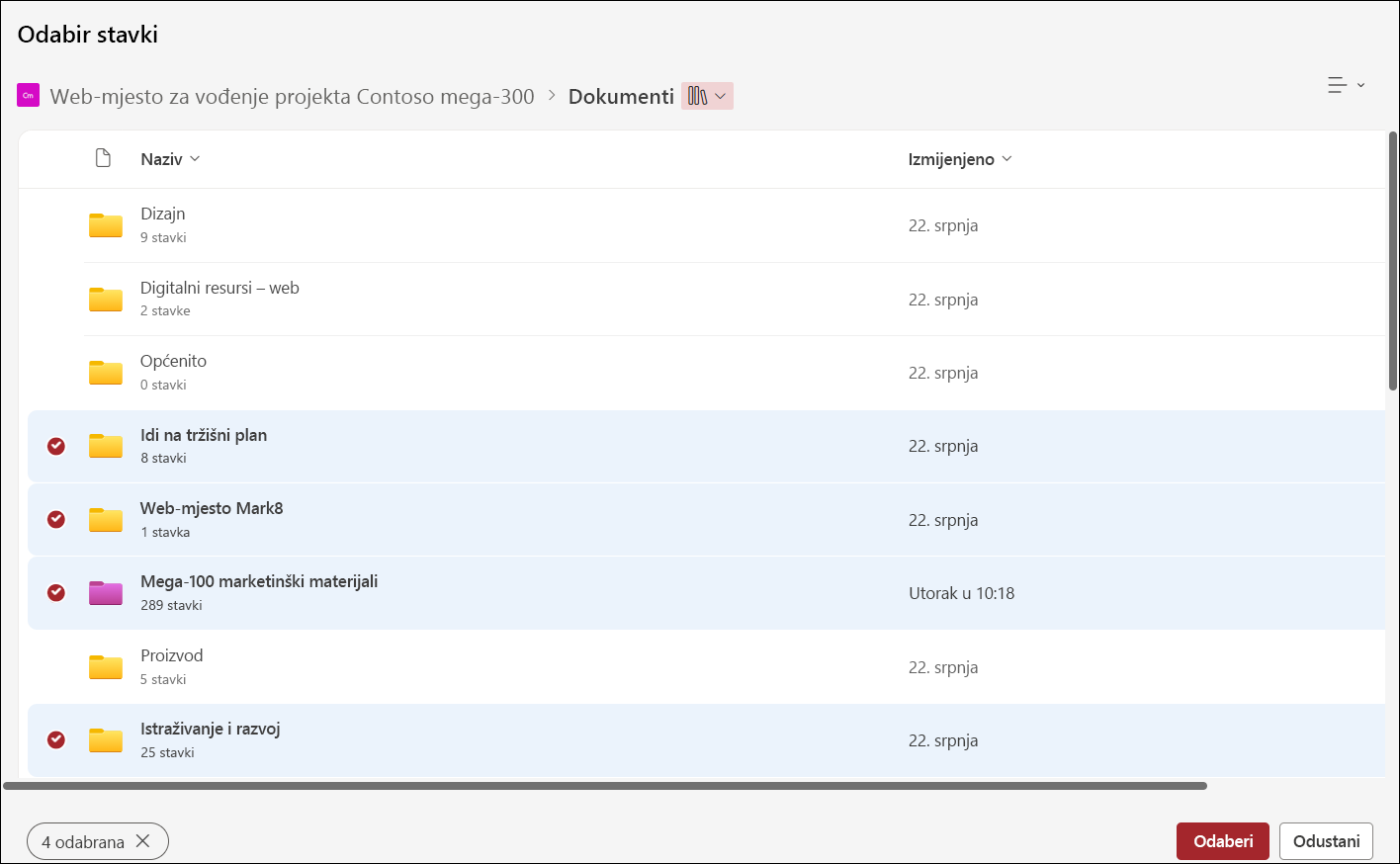Screen dimensions: 1400x864
Task: Click Digitalni resursi – web folder icon
Action: point(106,299)
